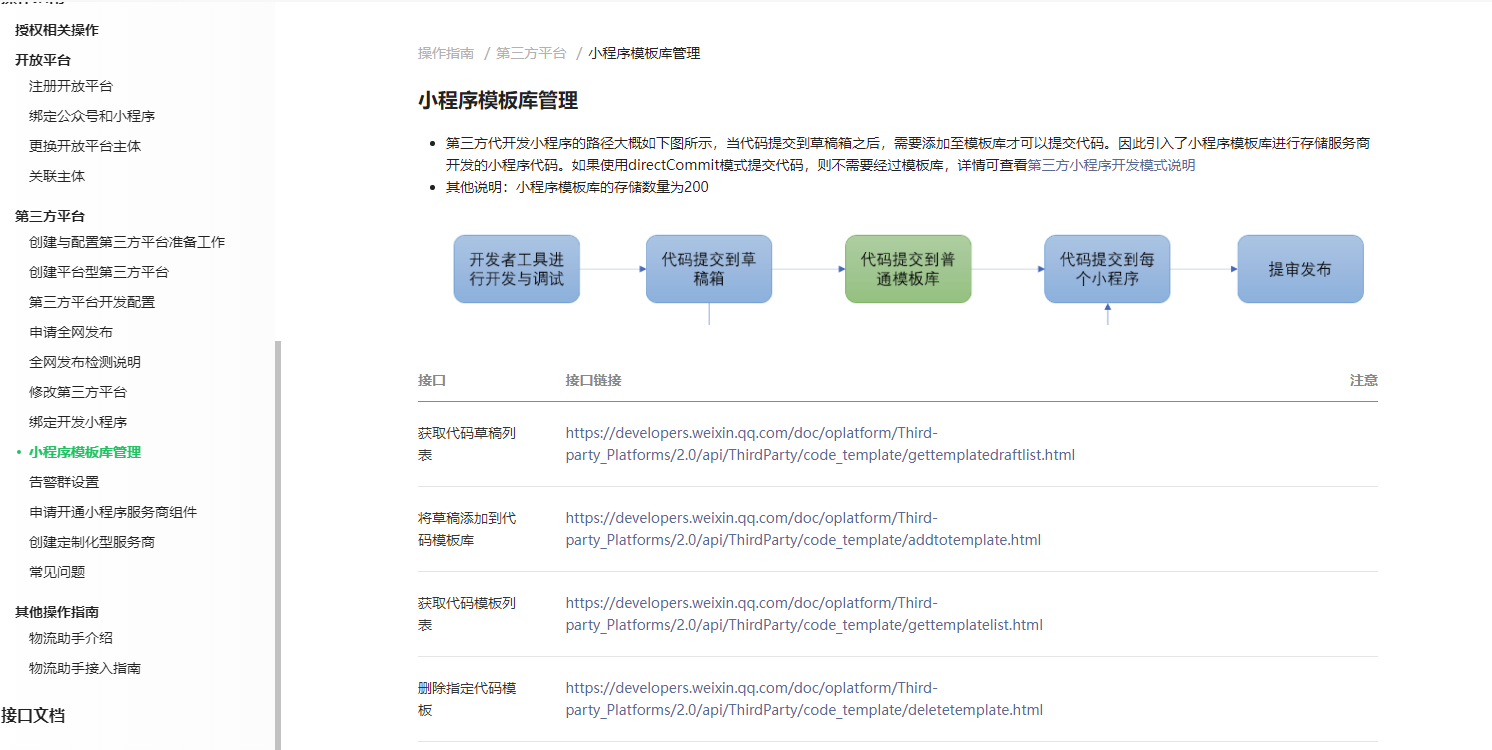Open 告警群设置 in sidebar
This screenshot has height=750, width=1492.
(x=64, y=482)
